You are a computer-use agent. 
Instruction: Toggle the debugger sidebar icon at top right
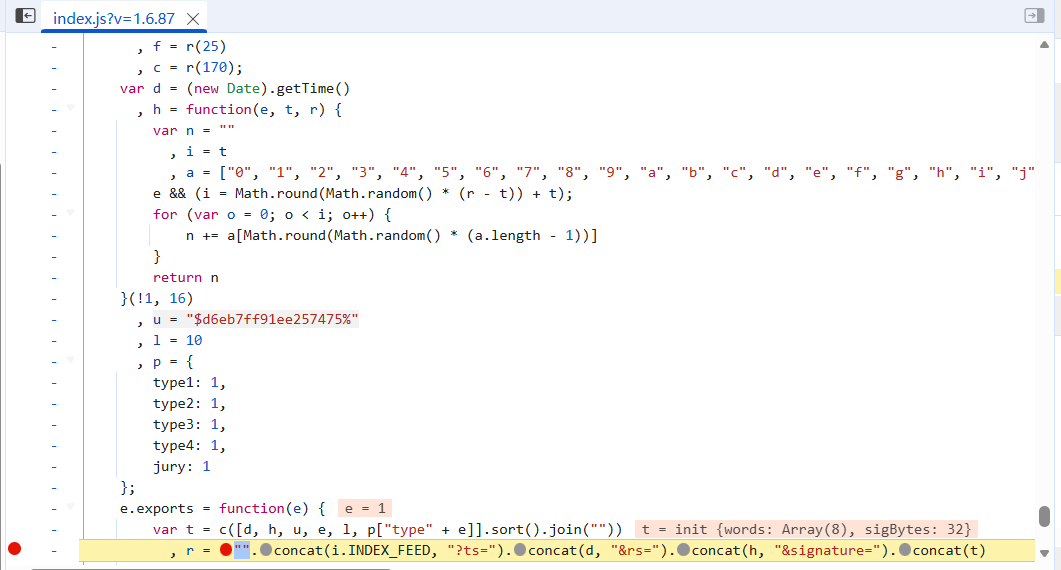tap(1033, 16)
